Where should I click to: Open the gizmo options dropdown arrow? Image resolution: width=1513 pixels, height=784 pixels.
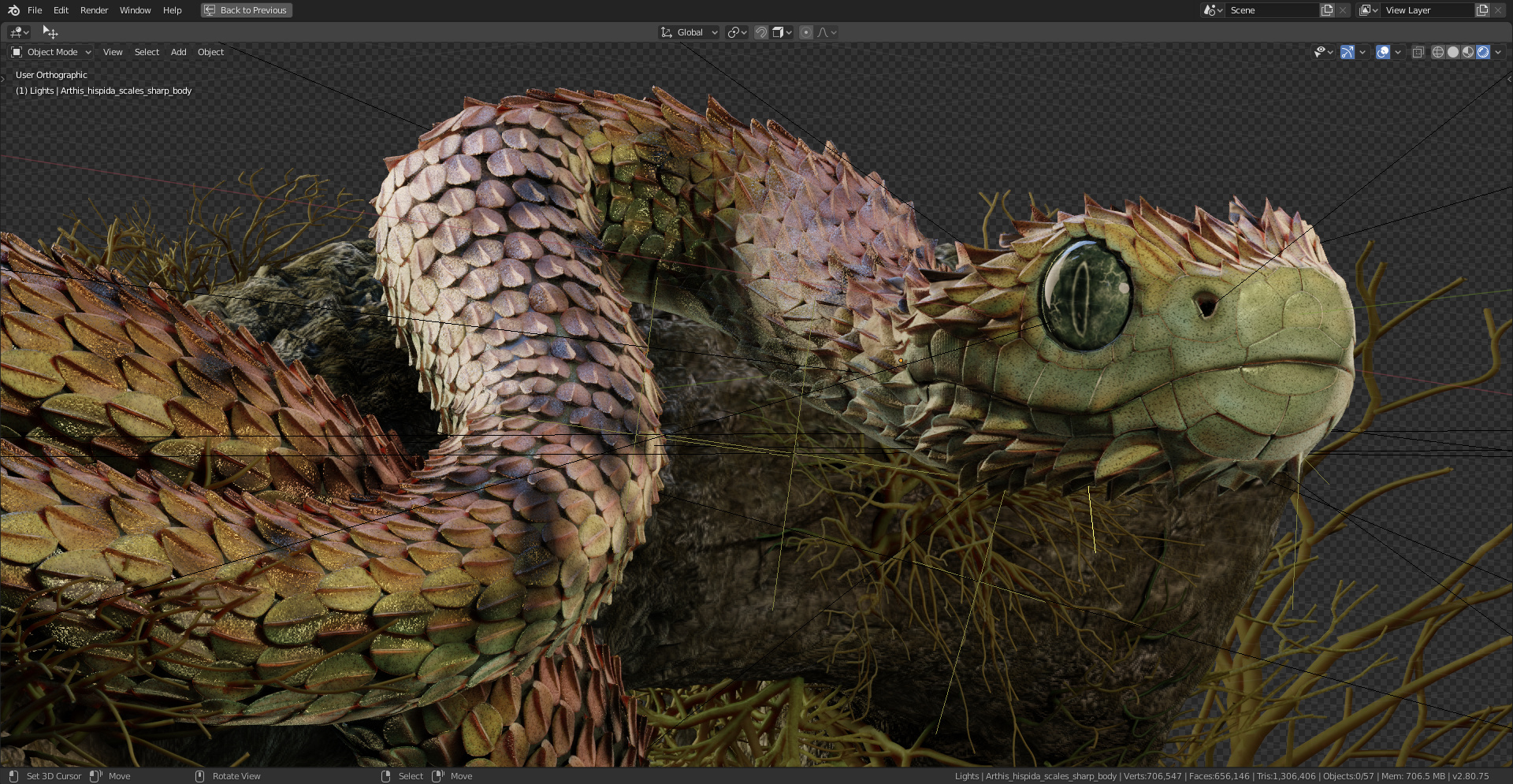[x=1362, y=52]
